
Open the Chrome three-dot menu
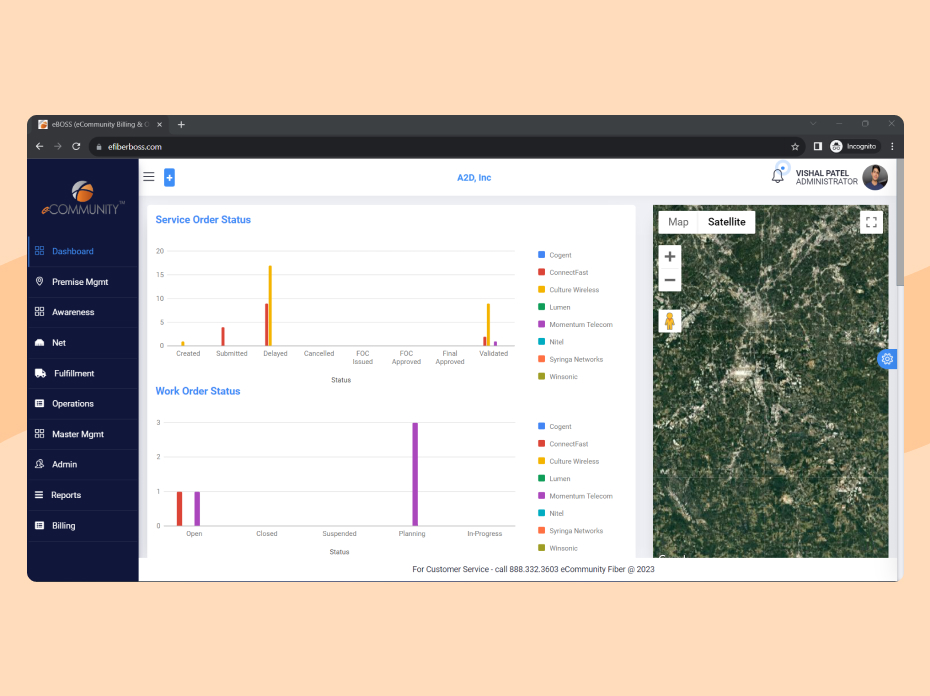click(892, 147)
